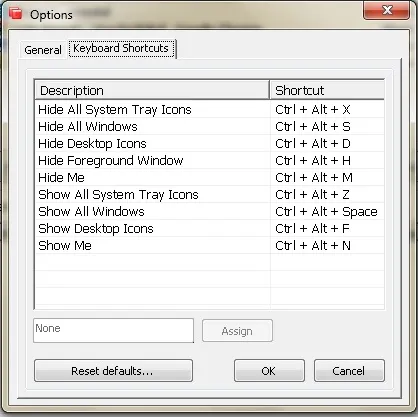This screenshot has height=417, width=418.
Task: Click the red Options app icon in title bar
Action: point(15,14)
